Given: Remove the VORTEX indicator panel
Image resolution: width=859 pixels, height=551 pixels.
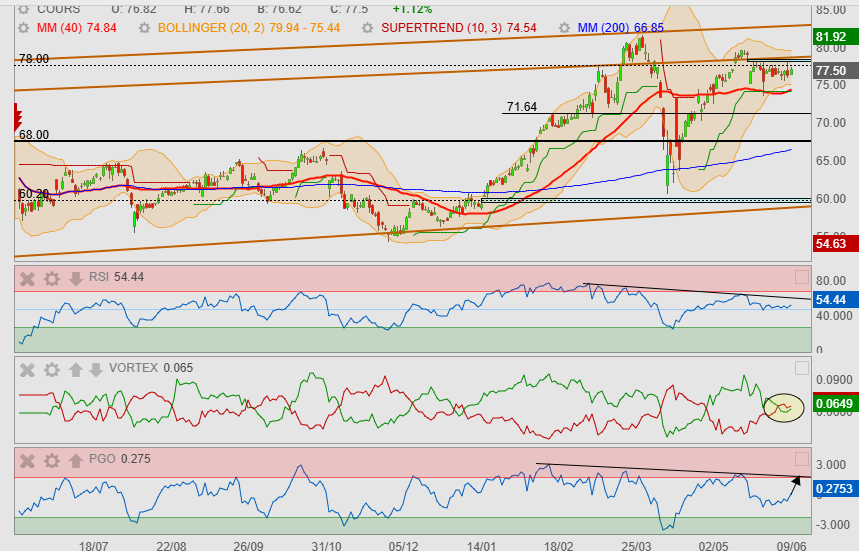Looking at the screenshot, I should point(27,370).
